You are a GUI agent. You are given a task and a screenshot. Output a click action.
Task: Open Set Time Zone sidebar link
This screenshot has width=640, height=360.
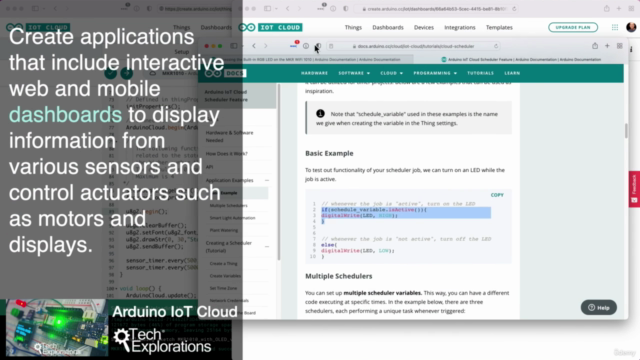click(223, 288)
